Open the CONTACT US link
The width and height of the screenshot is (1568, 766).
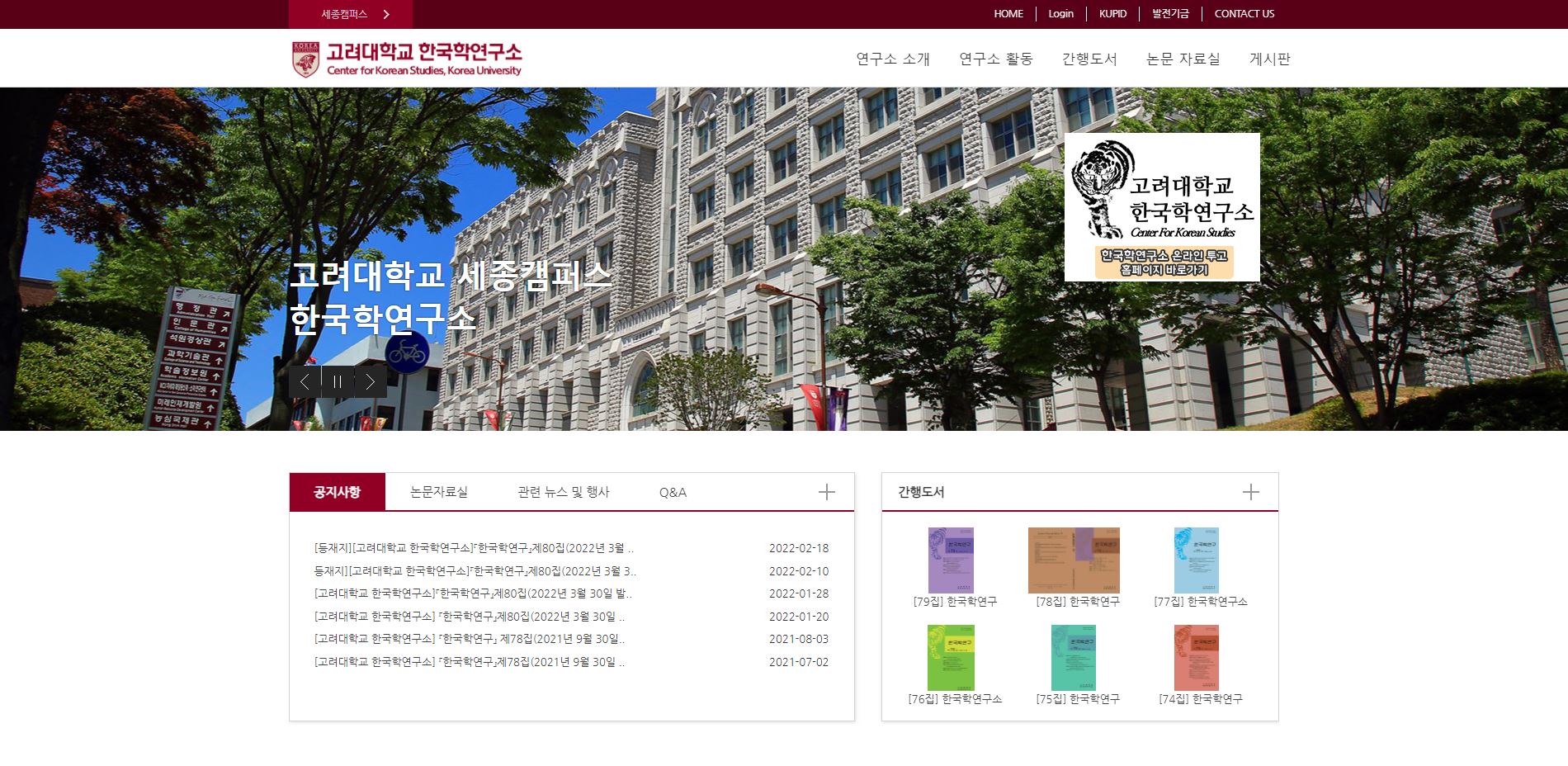tap(1244, 14)
